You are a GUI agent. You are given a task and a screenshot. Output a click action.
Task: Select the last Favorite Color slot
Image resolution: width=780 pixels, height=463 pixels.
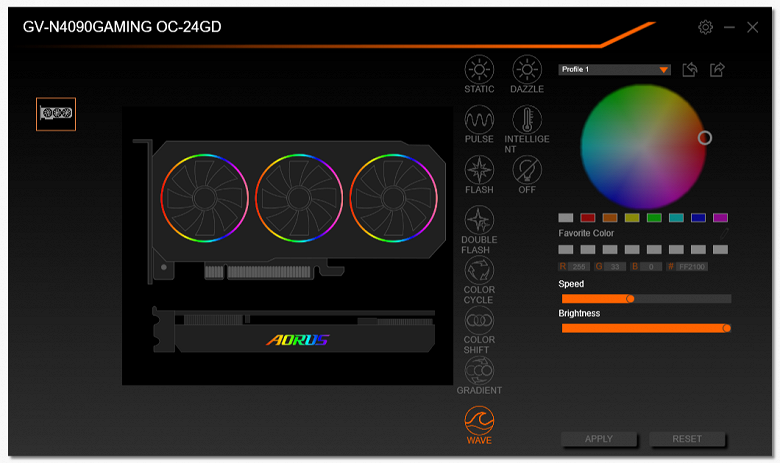coord(720,249)
